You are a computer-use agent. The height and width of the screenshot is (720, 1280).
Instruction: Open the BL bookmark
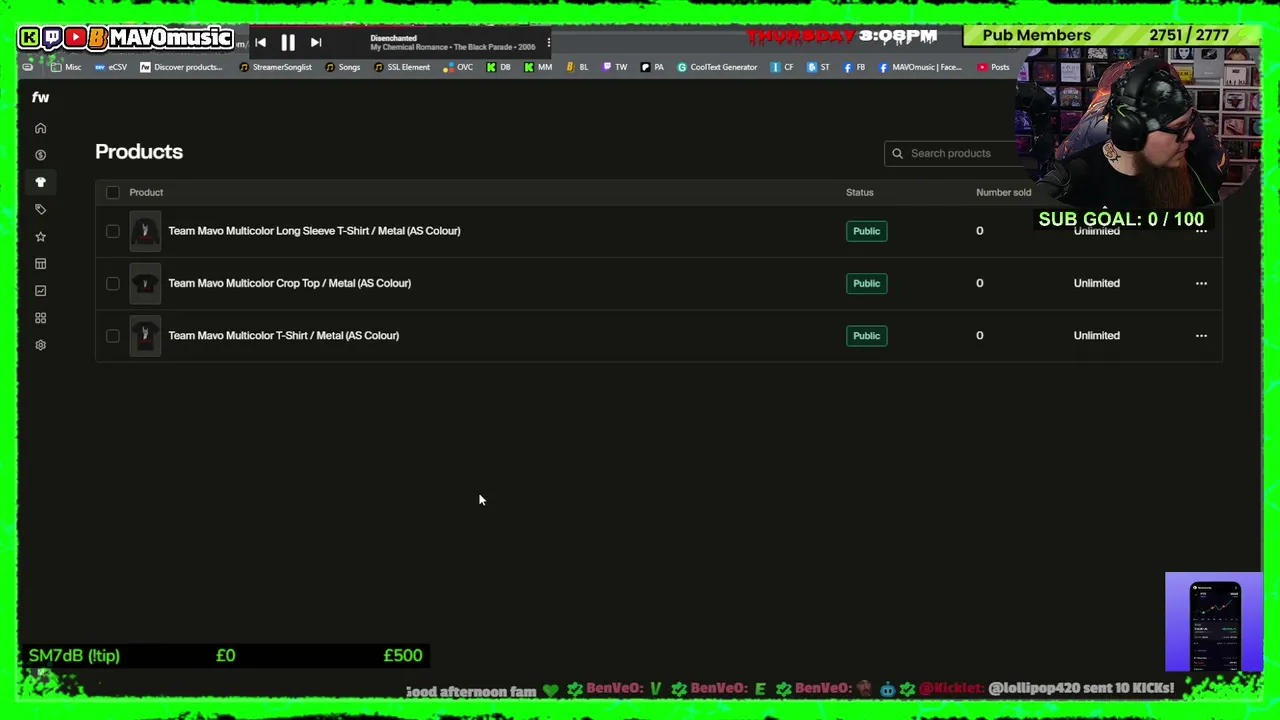pyautogui.click(x=577, y=67)
